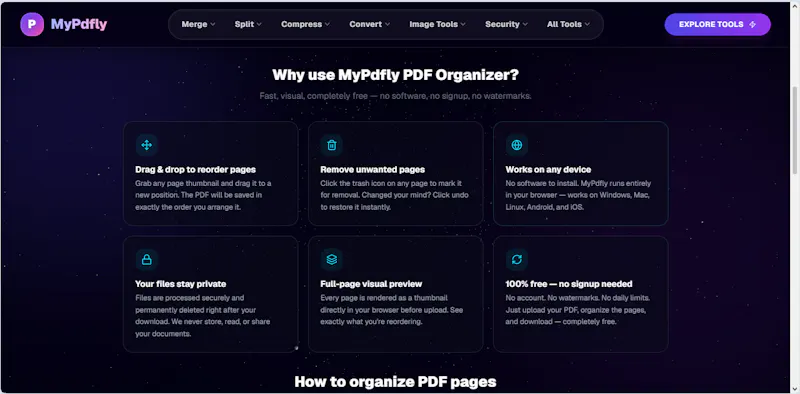This screenshot has width=800, height=394.
Task: Click the description 'Files are processed securely'
Action: pos(203,316)
